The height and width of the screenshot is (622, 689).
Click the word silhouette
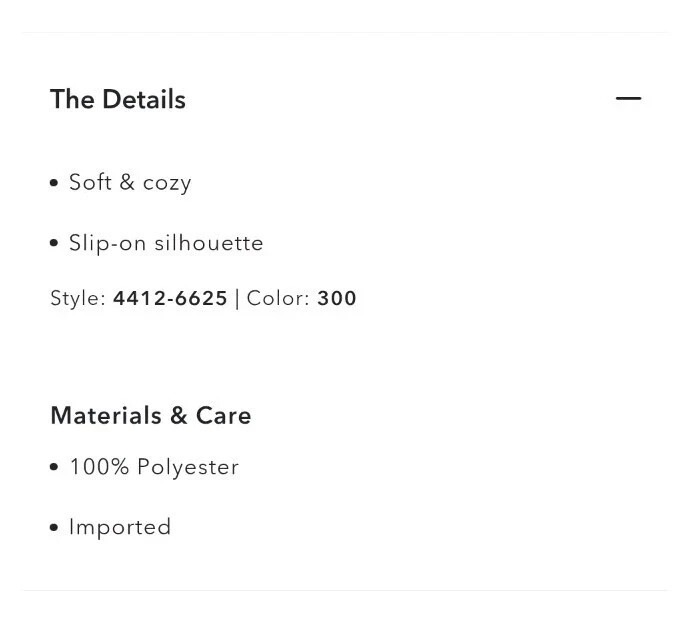pyautogui.click(x=209, y=243)
